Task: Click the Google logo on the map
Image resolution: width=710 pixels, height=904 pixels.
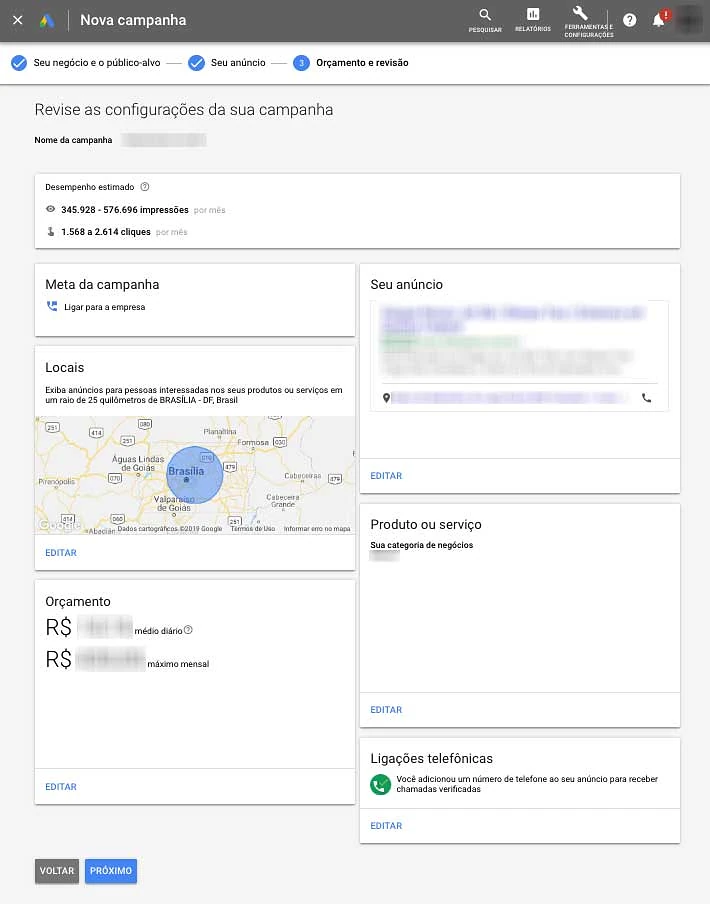Action: click(x=59, y=524)
